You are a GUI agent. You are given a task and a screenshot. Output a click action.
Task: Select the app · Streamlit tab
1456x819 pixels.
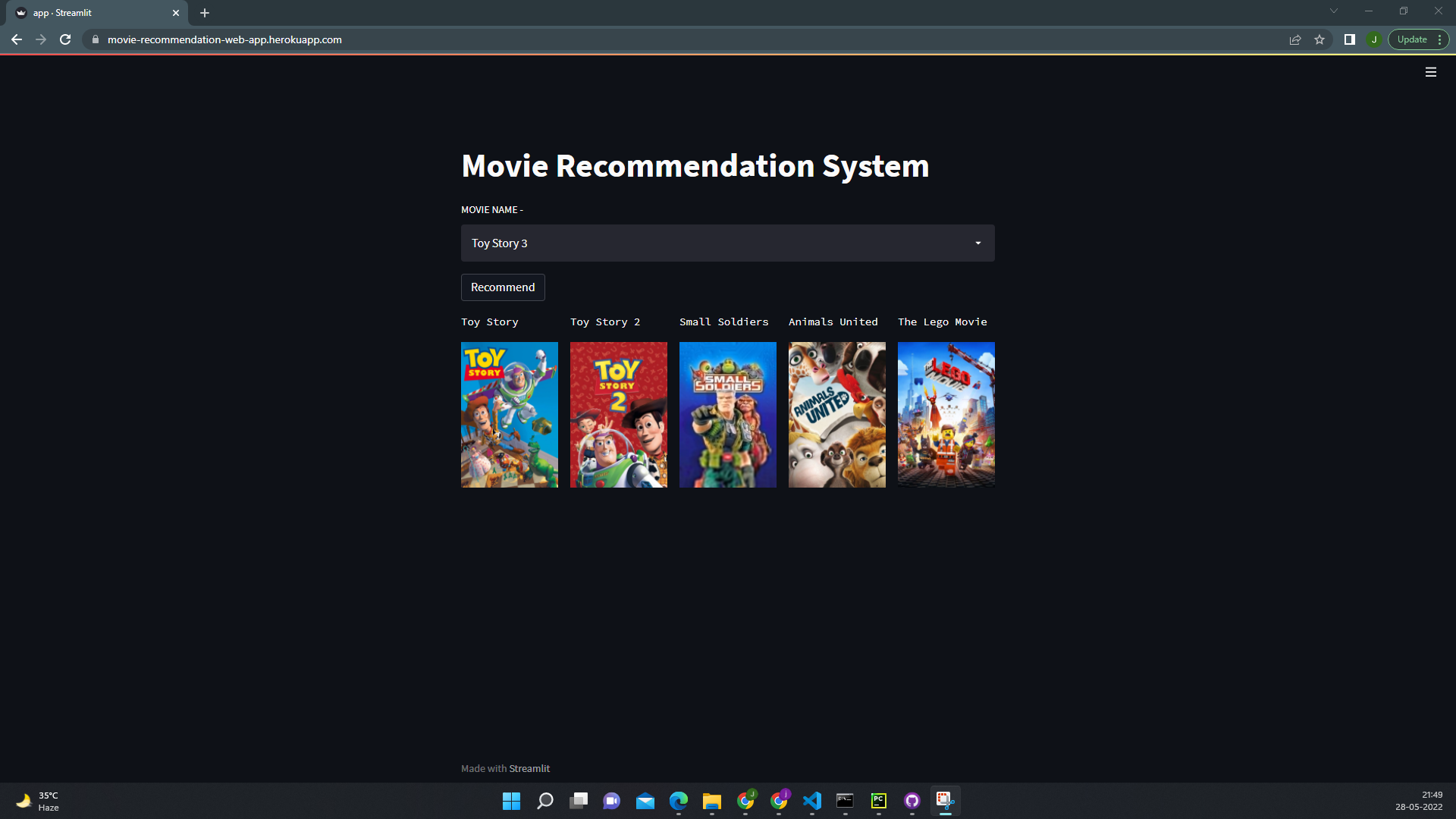91,13
